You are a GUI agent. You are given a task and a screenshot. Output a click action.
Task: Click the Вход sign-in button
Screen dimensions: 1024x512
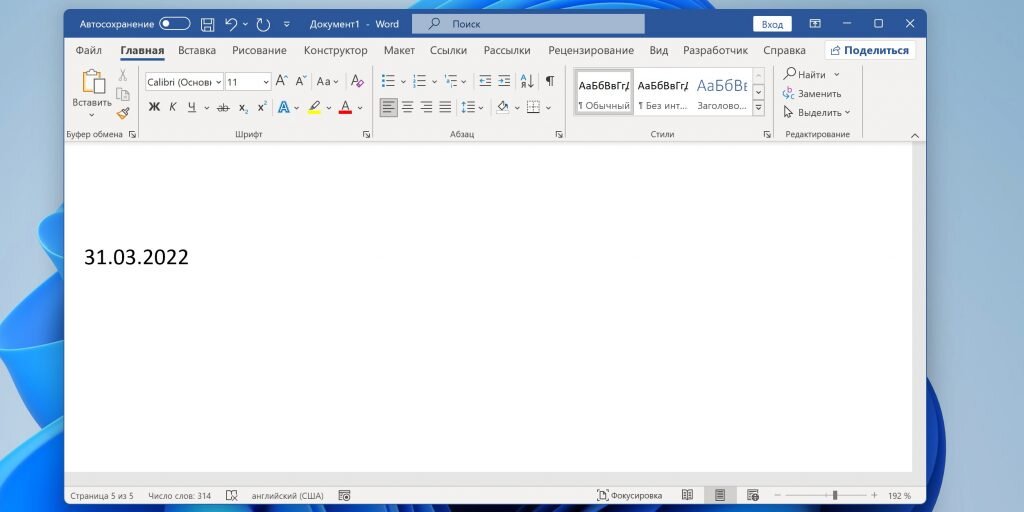pos(772,24)
